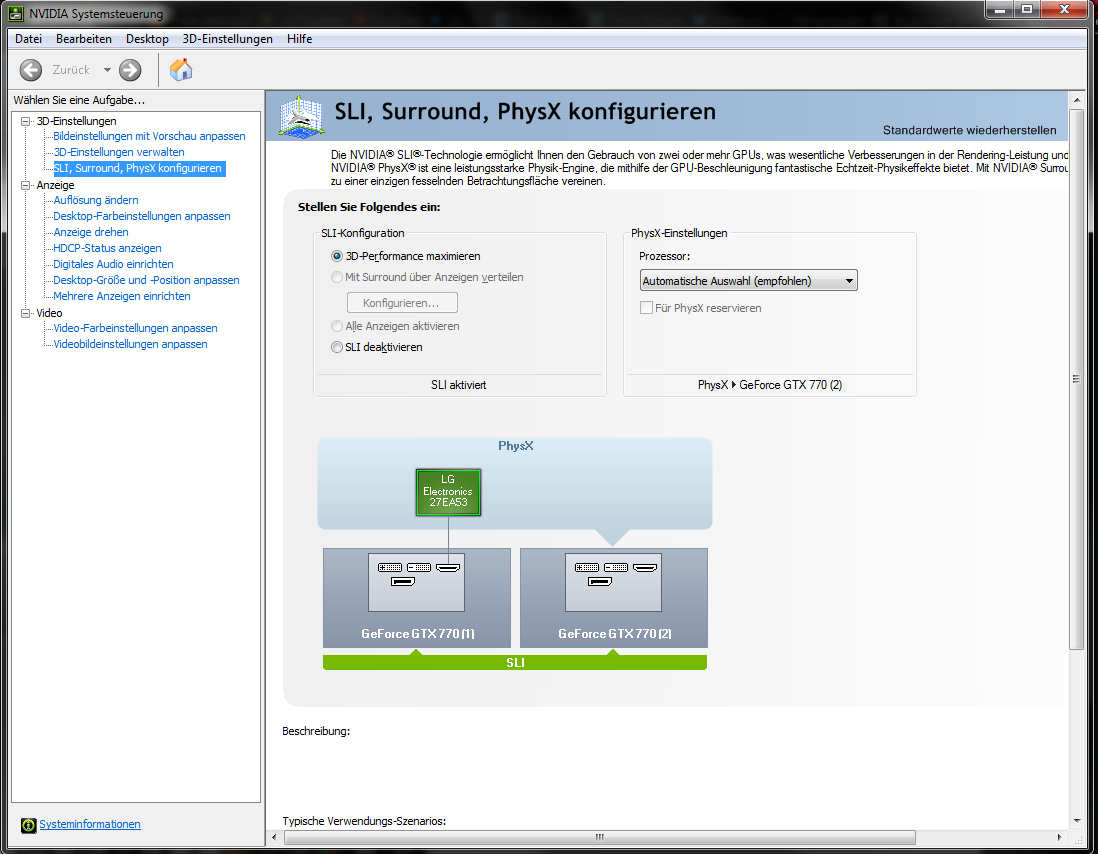Click the Zurück label in toolbar
Viewport: 1098px width, 854px height.
[x=71, y=70]
